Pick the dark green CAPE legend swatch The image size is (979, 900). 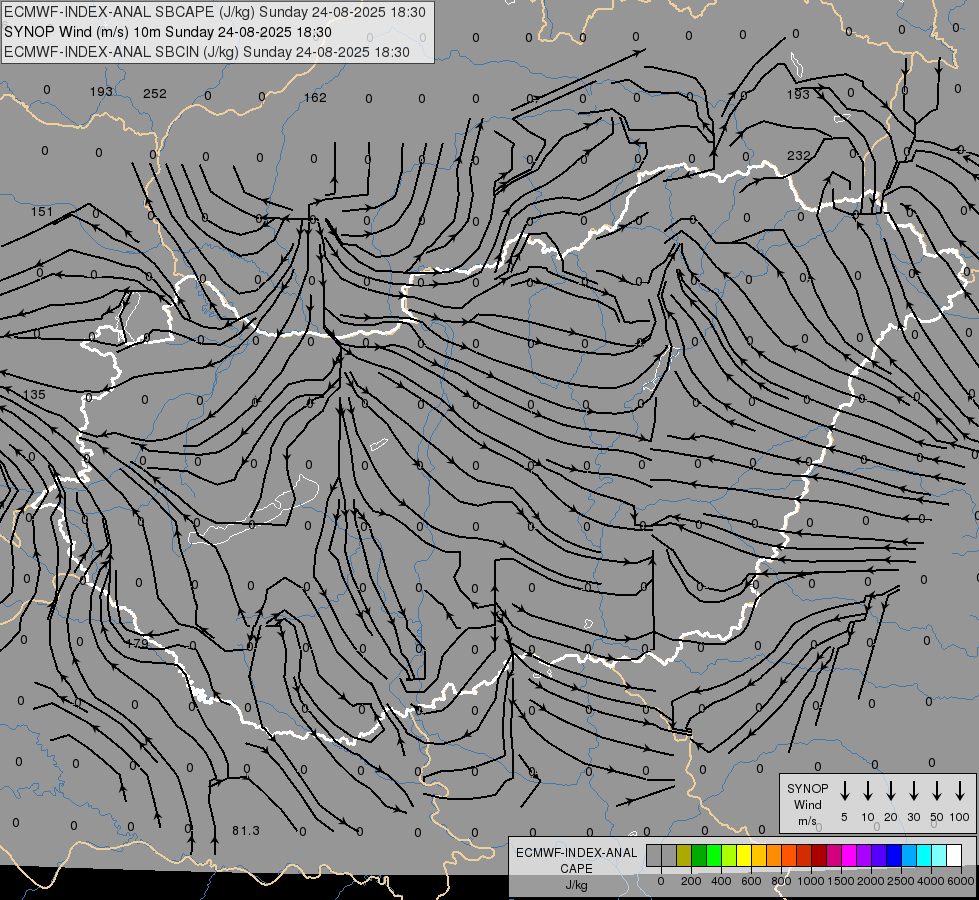click(x=699, y=855)
